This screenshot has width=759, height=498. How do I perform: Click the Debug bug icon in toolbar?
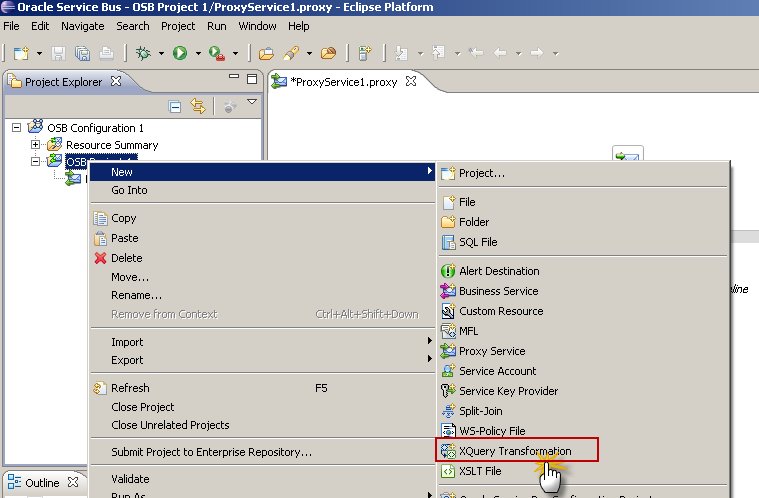143,53
